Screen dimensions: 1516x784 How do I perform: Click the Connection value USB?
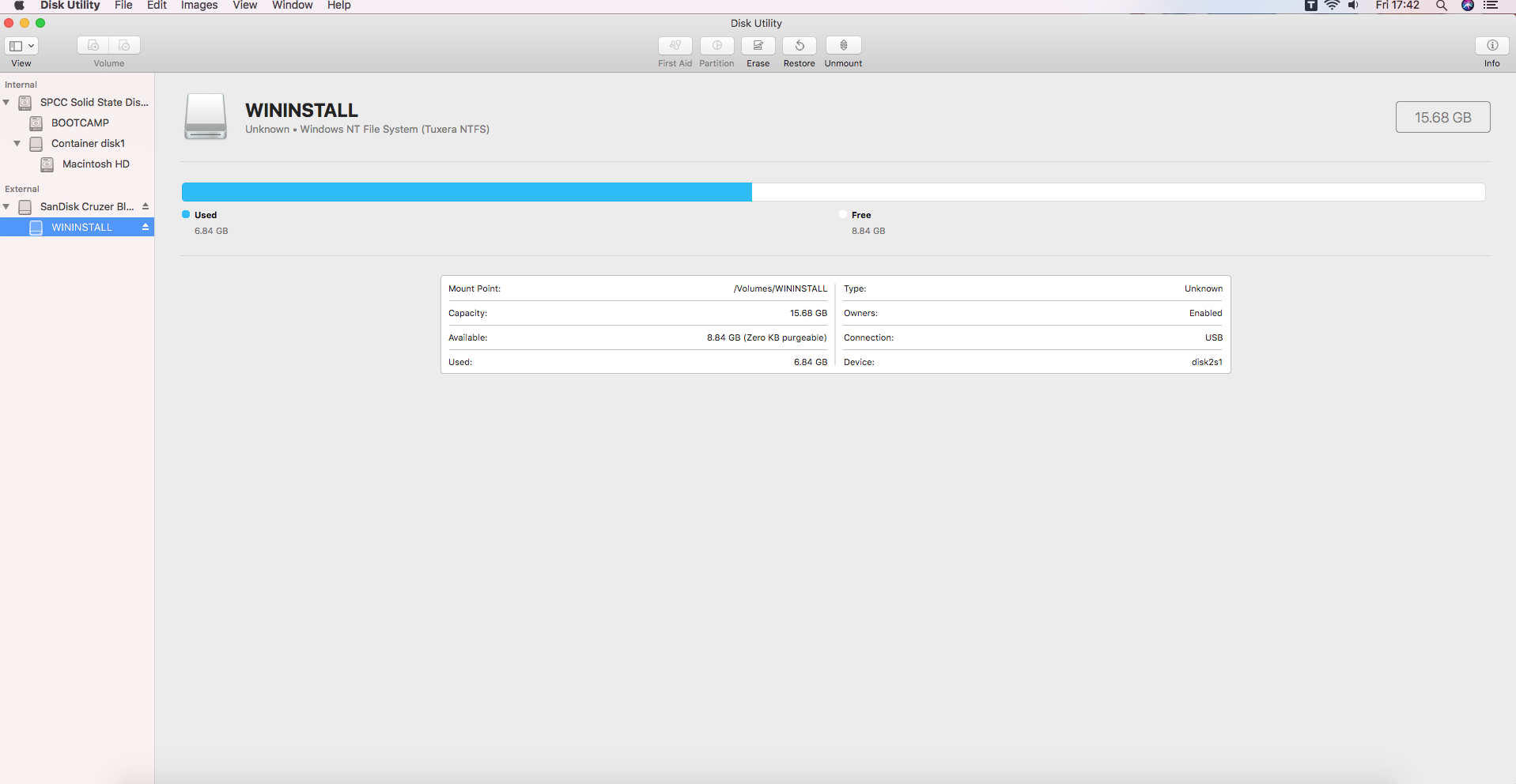[x=1214, y=338]
